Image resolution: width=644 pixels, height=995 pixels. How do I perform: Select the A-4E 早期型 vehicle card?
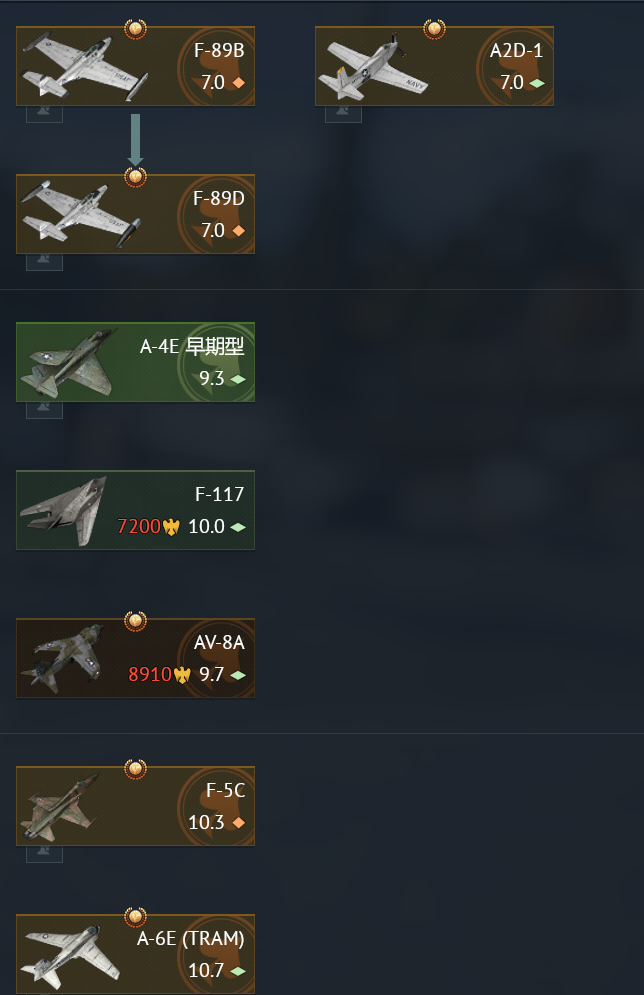pos(135,362)
